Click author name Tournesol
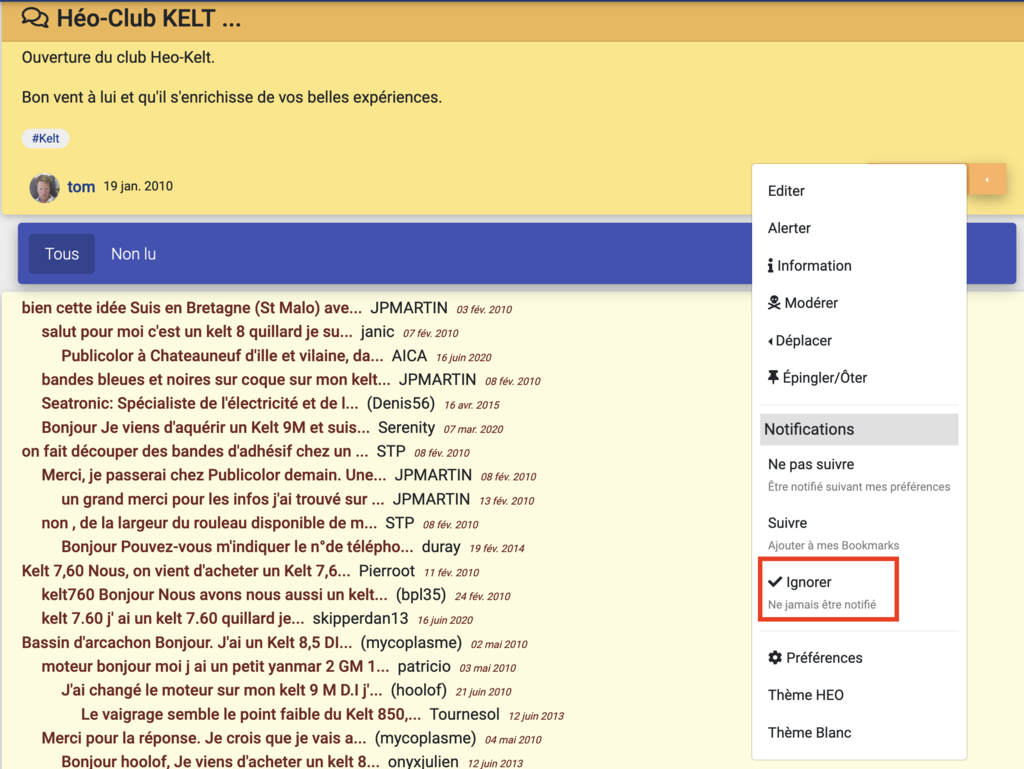 pyautogui.click(x=464, y=715)
